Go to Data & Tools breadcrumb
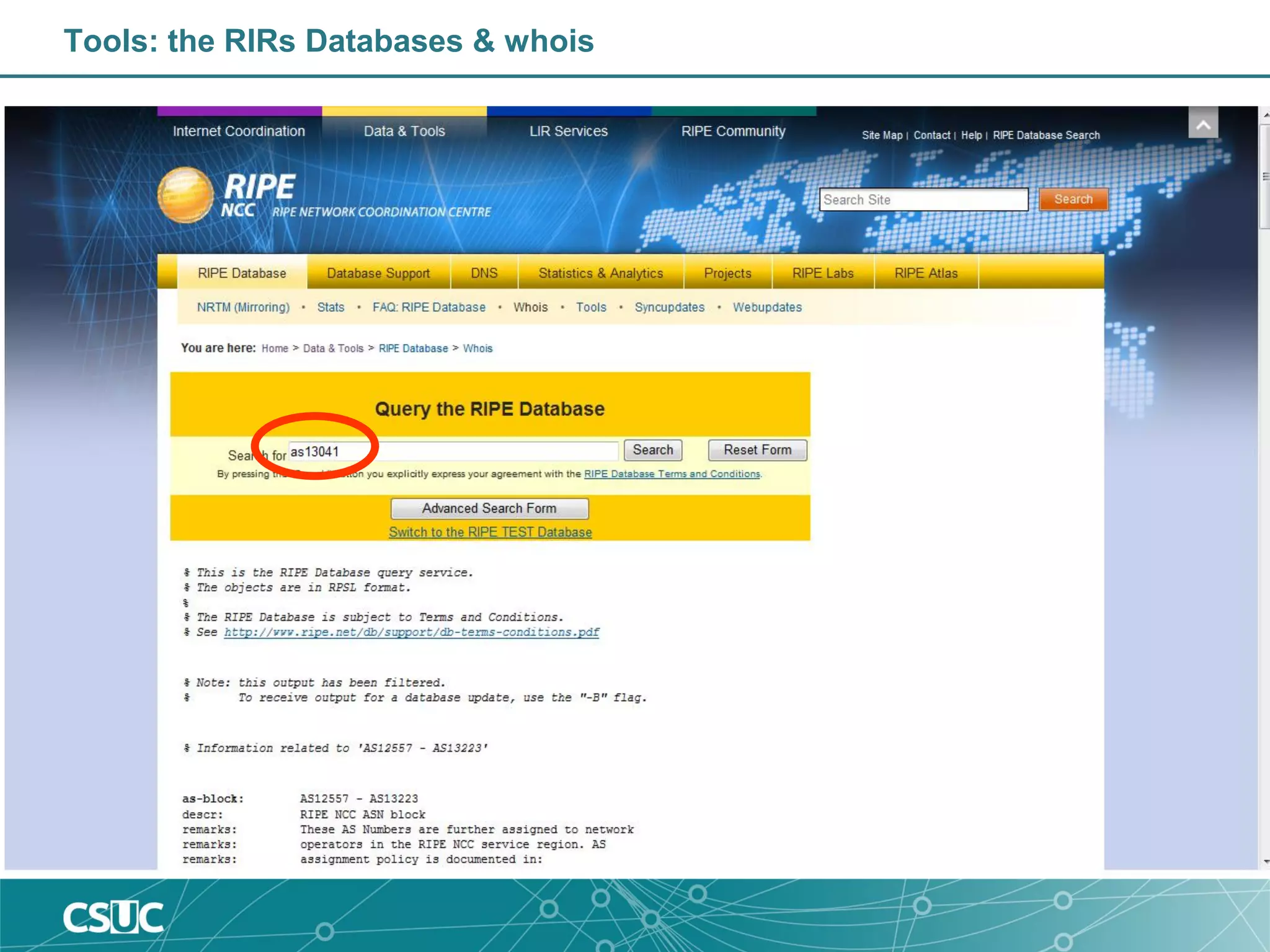The image size is (1270, 952). 333,348
